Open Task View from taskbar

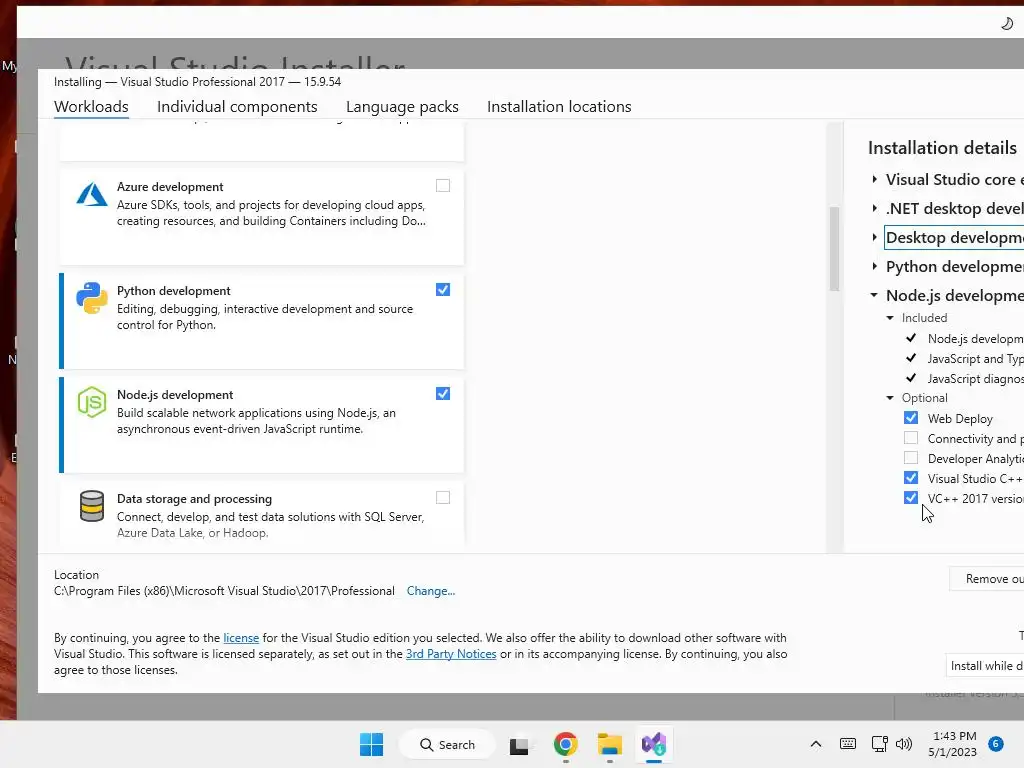pyautogui.click(x=519, y=744)
